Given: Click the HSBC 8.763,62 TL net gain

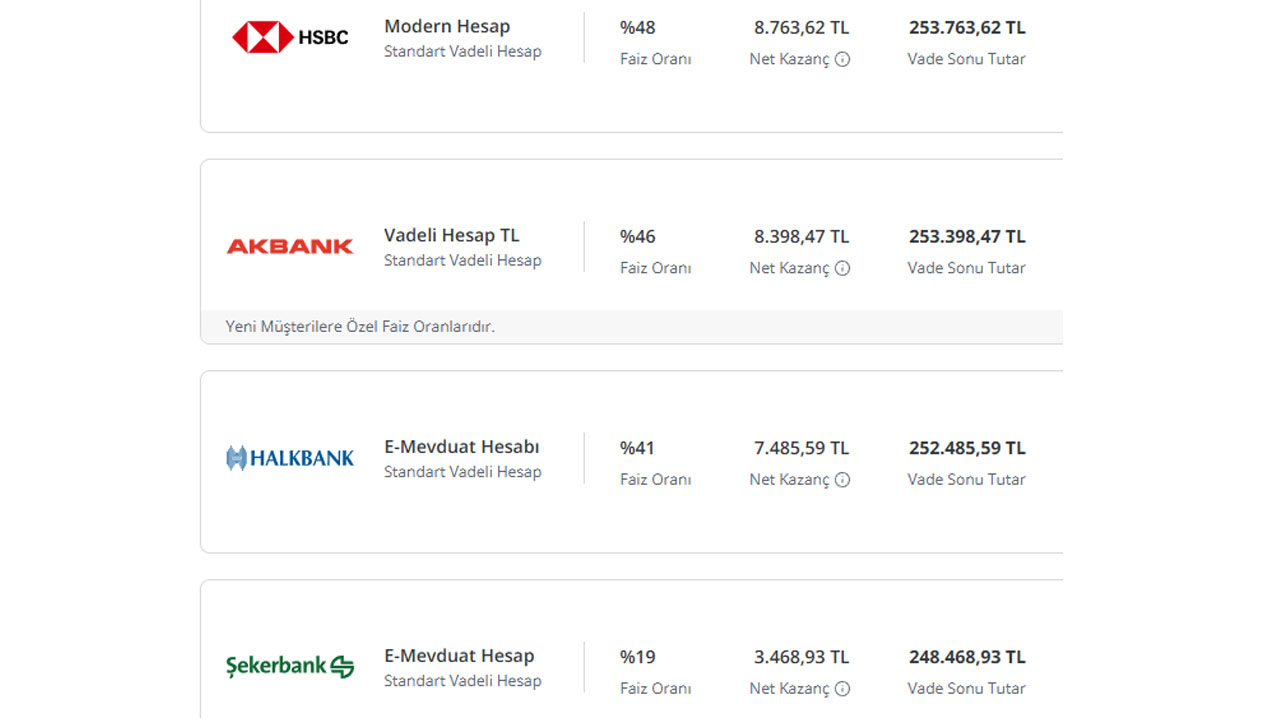Looking at the screenshot, I should [x=801, y=28].
